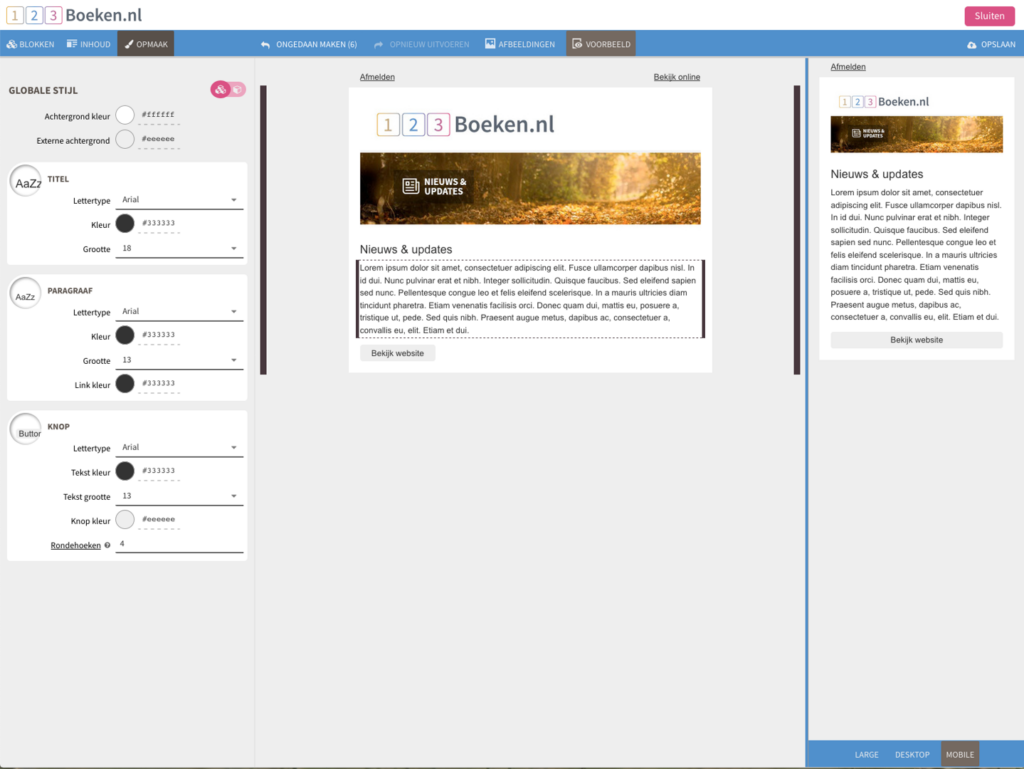Switch preview to Desktop size

(912, 755)
